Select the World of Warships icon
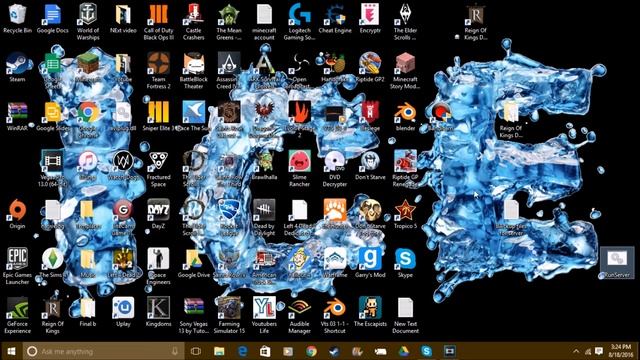This screenshot has height=360, width=640. [x=88, y=22]
